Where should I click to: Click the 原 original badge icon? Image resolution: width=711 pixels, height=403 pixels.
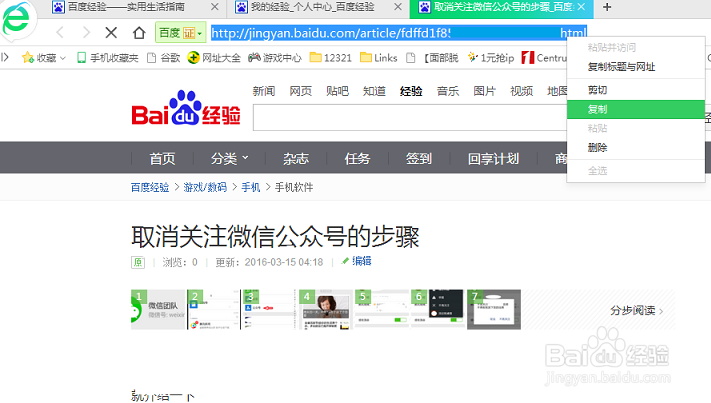pyautogui.click(x=138, y=262)
